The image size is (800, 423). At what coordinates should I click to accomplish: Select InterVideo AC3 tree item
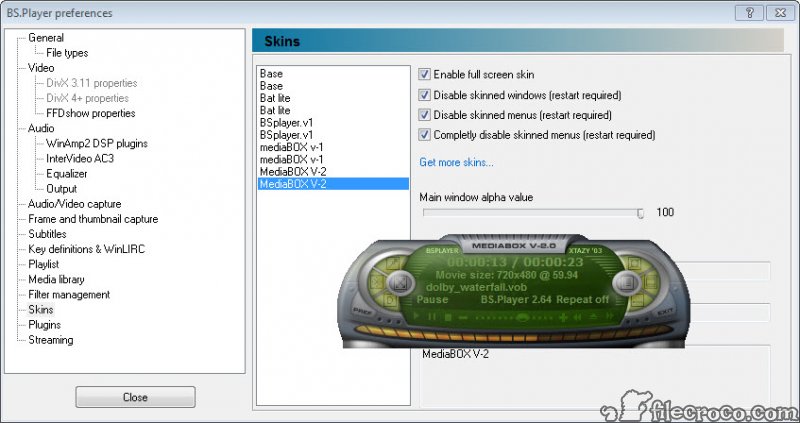80,159
